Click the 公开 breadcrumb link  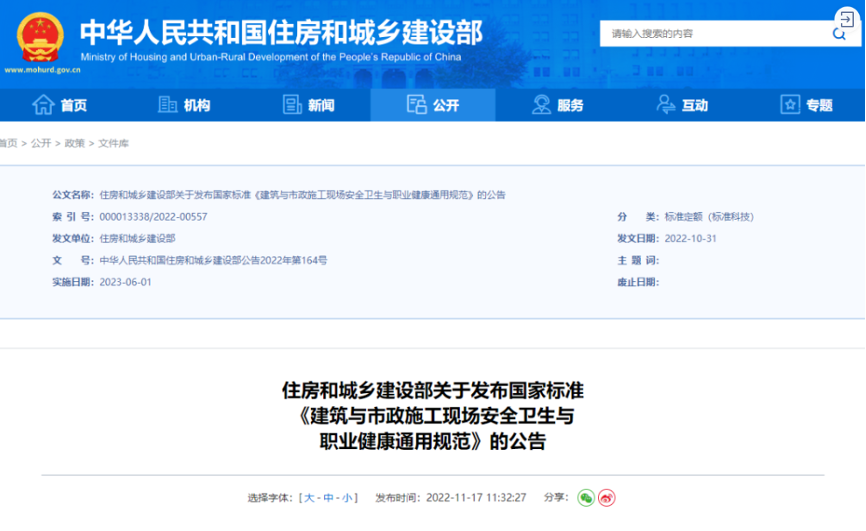coord(41,144)
